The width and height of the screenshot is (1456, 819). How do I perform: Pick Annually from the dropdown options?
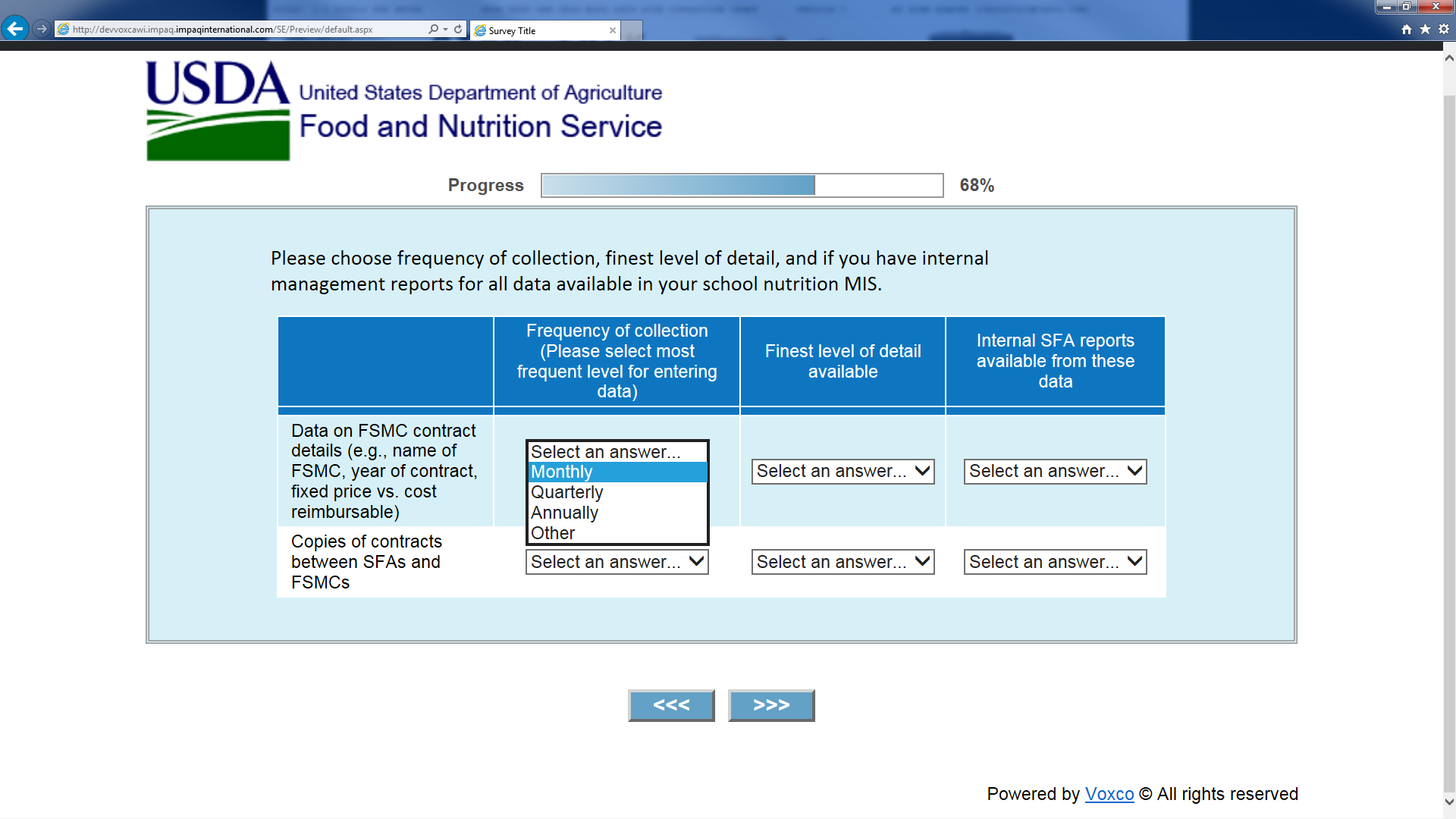click(x=617, y=513)
